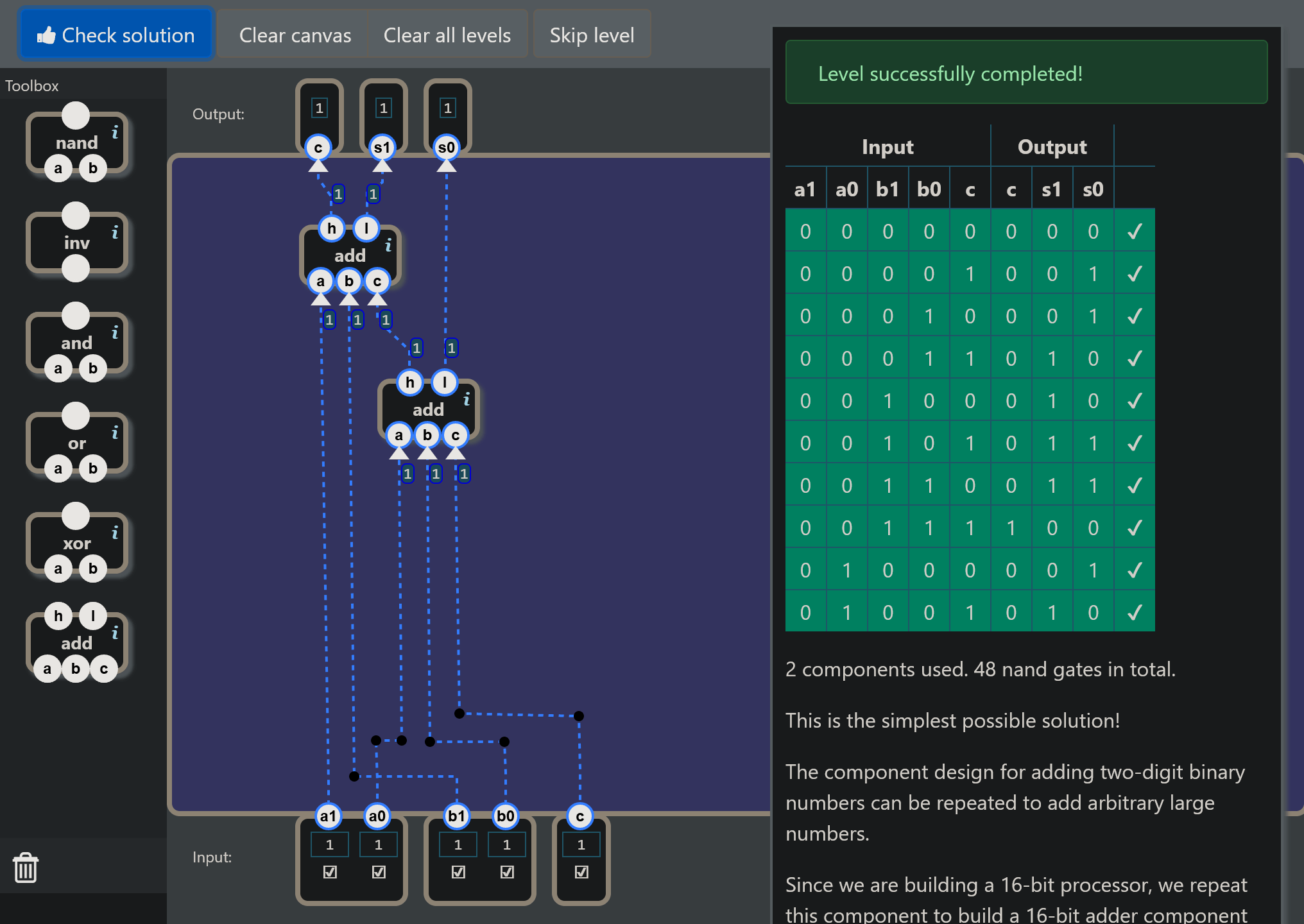Uncheck the b0 input checkbox
The image size is (1304, 924).
pos(507,871)
